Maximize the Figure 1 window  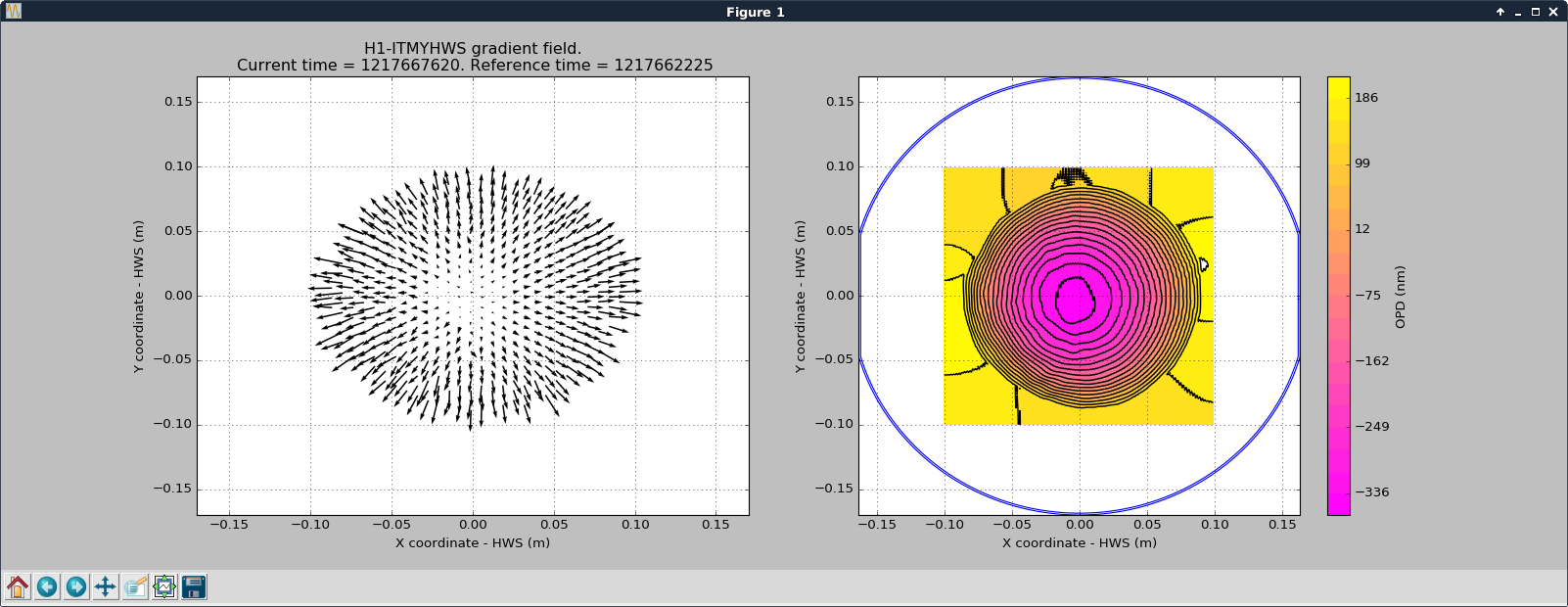point(1536,12)
